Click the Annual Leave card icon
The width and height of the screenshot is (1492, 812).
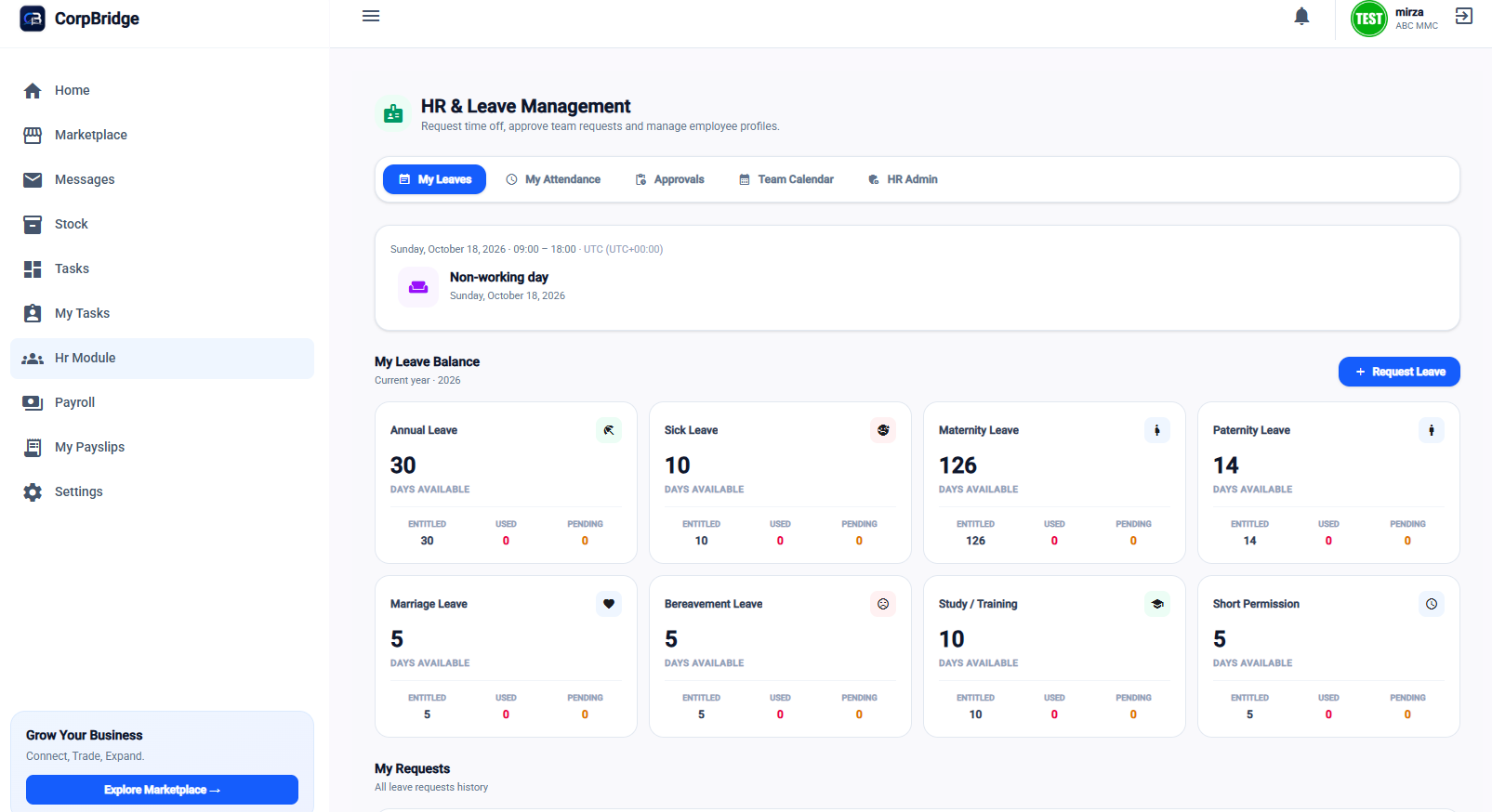click(x=609, y=430)
